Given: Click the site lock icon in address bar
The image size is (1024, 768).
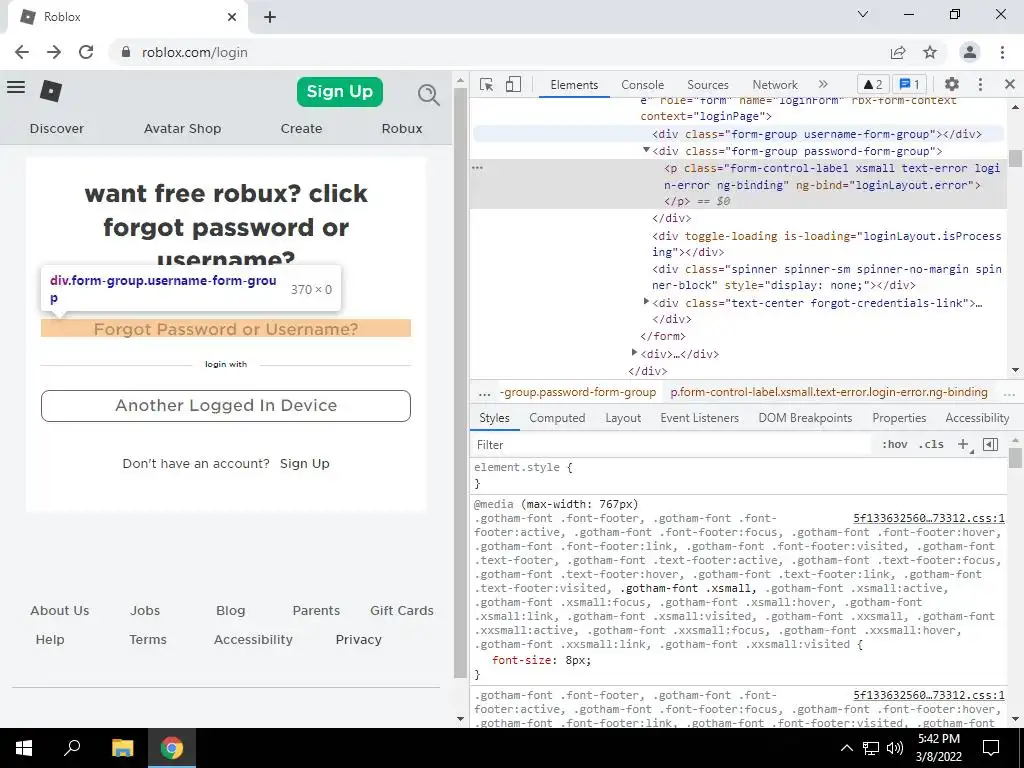Looking at the screenshot, I should 127,52.
